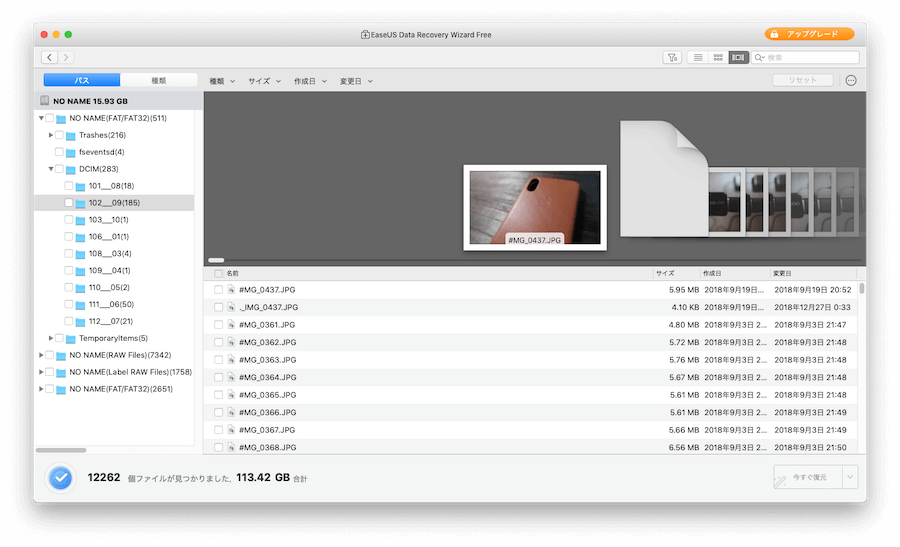Click the sidebar horizontal scrollbar
Image resolution: width=900 pixels, height=547 pixels.
click(61, 450)
